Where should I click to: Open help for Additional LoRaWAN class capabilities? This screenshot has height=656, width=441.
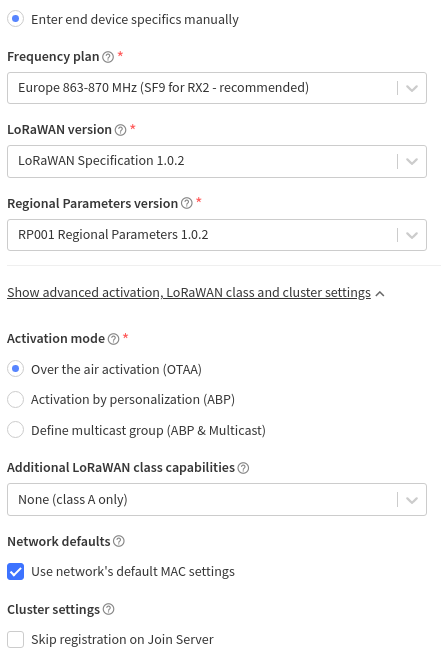click(x=243, y=468)
